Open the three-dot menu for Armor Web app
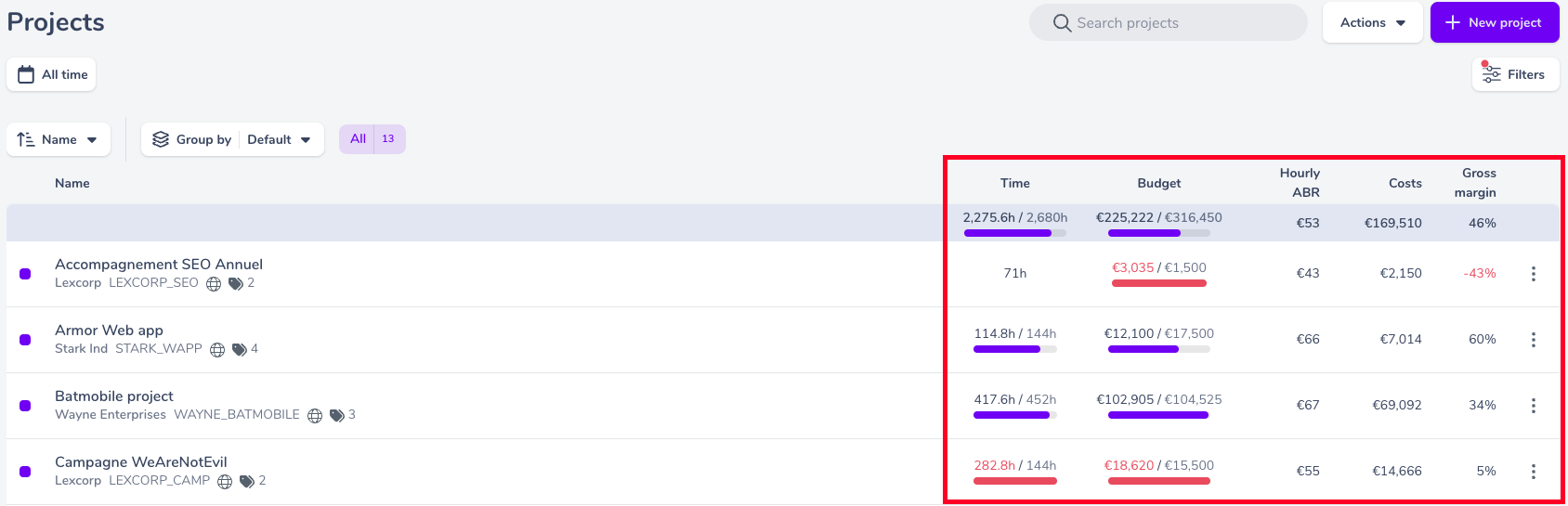 (x=1533, y=339)
